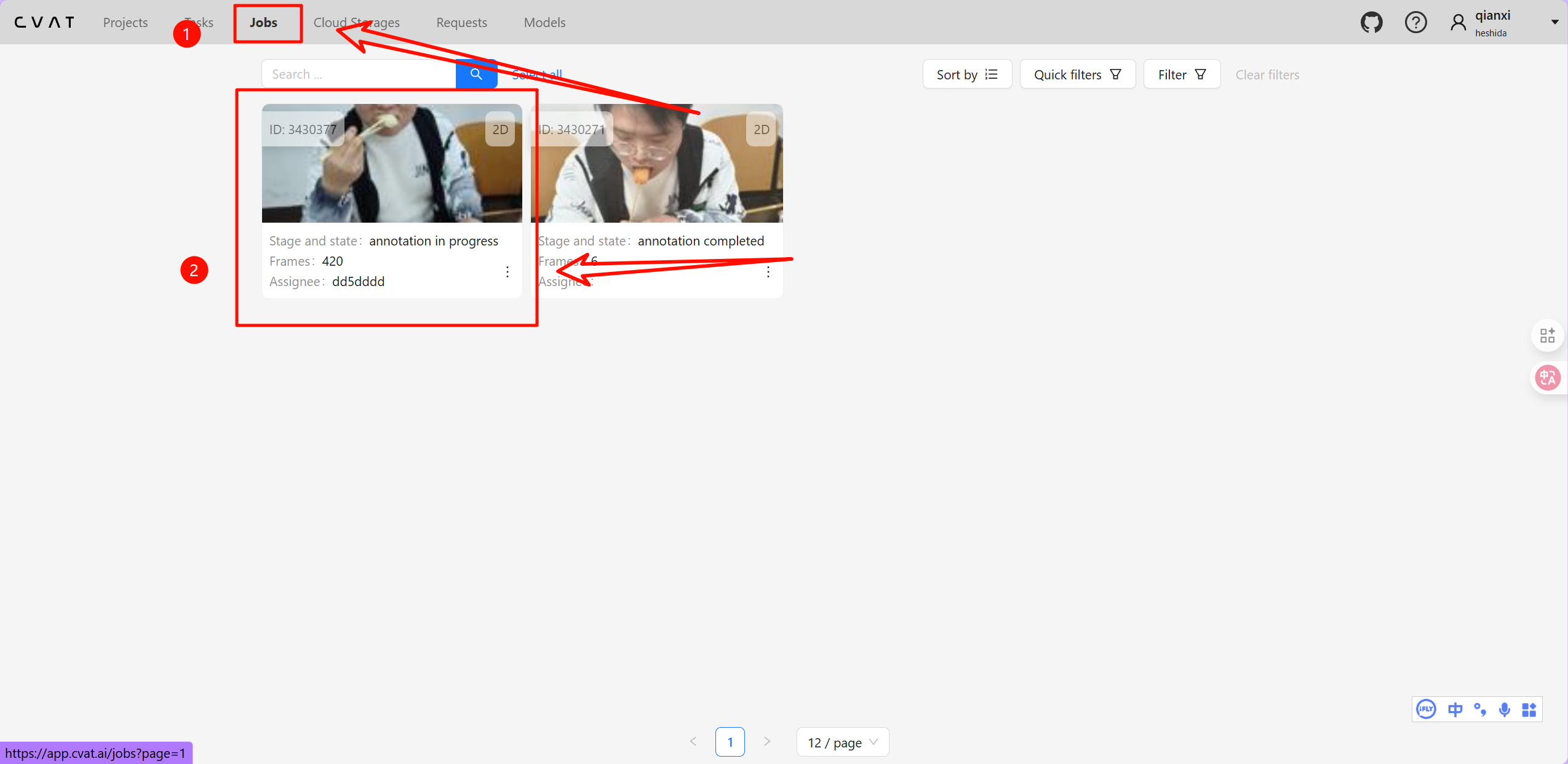Click the iFLY input method icon
Image resolution: width=1568 pixels, height=764 pixels.
pos(1426,710)
